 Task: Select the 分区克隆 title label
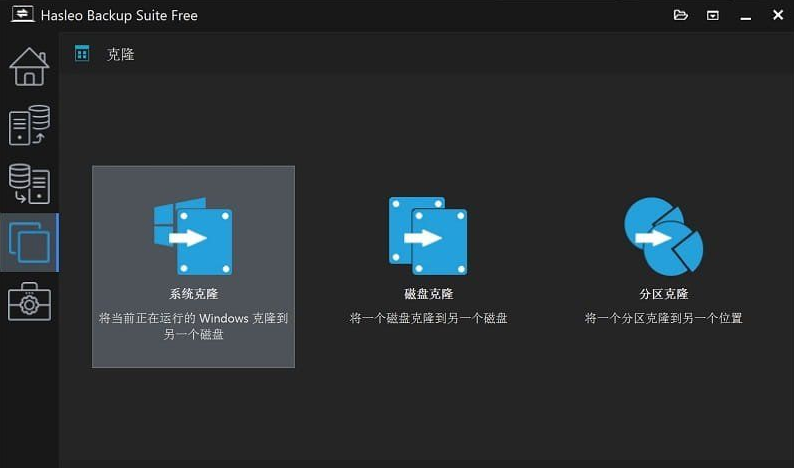[x=663, y=294]
